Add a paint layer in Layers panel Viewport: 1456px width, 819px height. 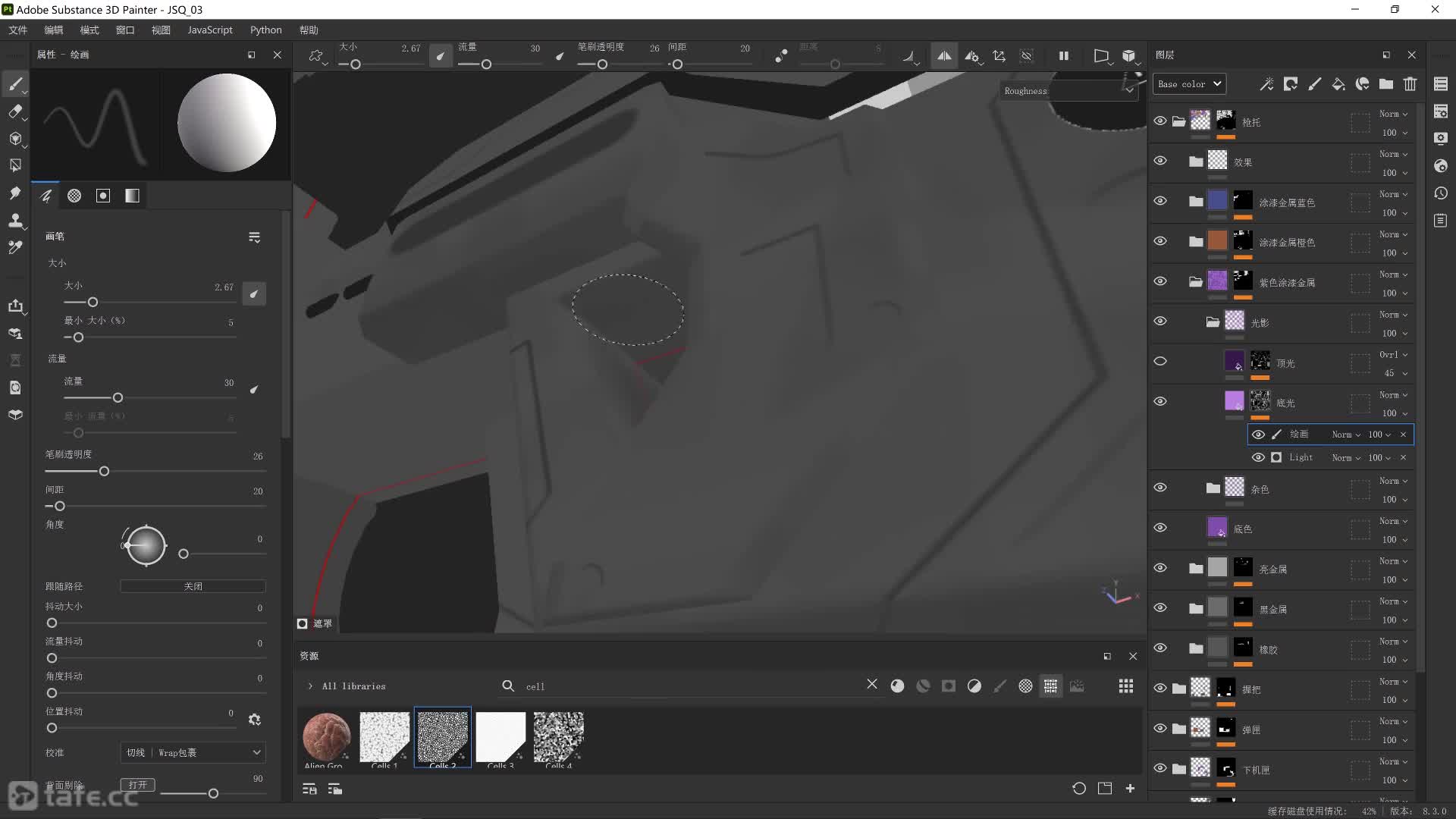tap(1314, 84)
